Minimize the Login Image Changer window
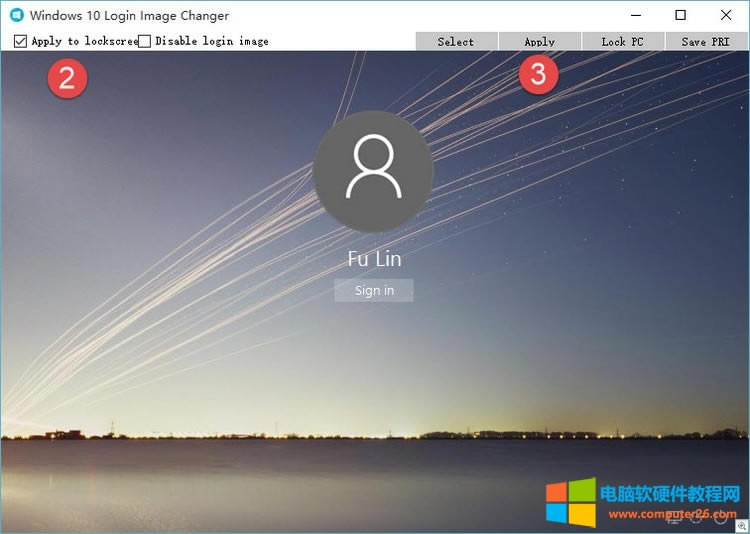Viewport: 750px width, 534px height. click(x=636, y=15)
